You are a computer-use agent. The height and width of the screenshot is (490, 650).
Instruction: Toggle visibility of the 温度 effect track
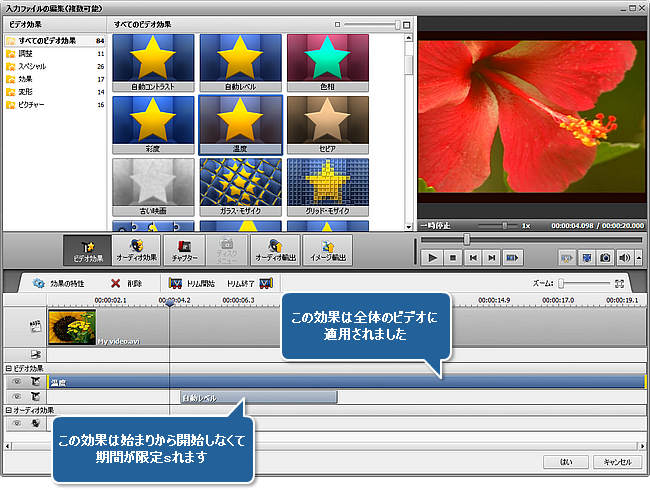point(16,381)
